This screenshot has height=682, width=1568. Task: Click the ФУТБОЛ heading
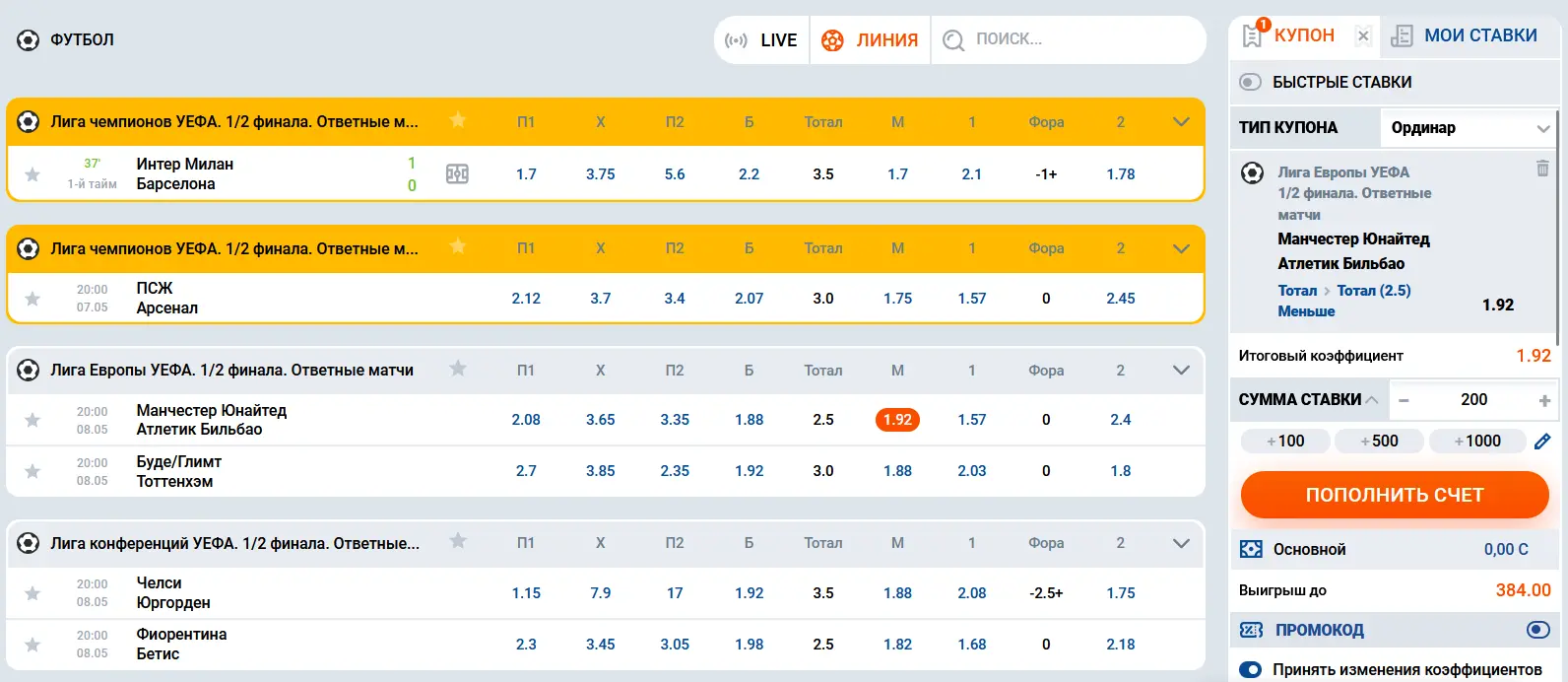(82, 40)
